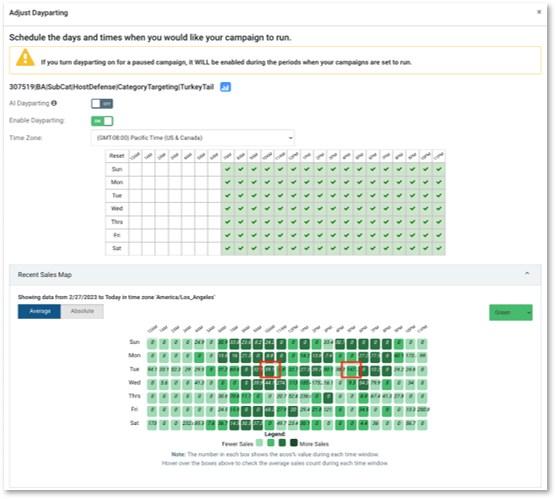Toggle the AI Dayparting switch

pyautogui.click(x=102, y=104)
